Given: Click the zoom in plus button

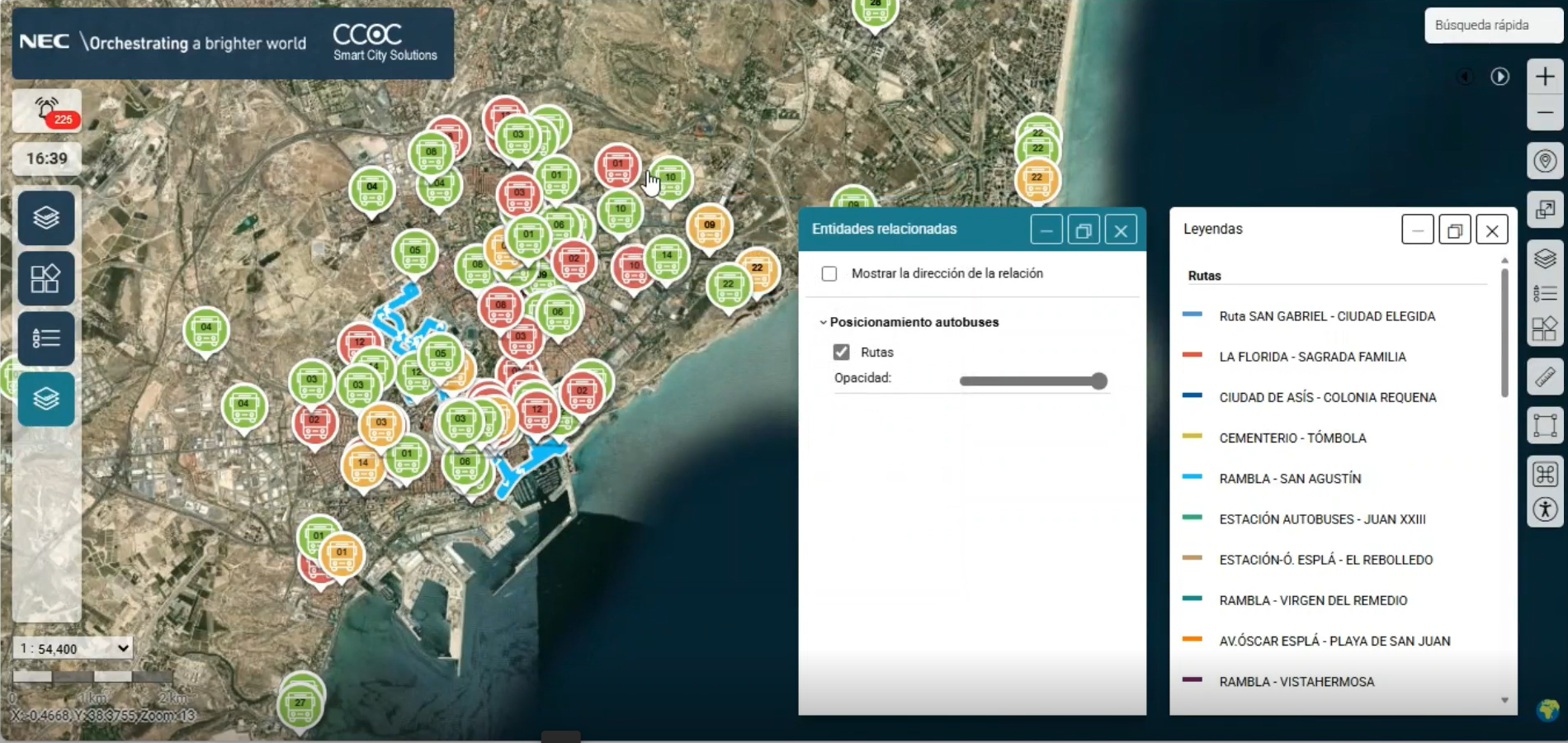Looking at the screenshot, I should point(1545,77).
